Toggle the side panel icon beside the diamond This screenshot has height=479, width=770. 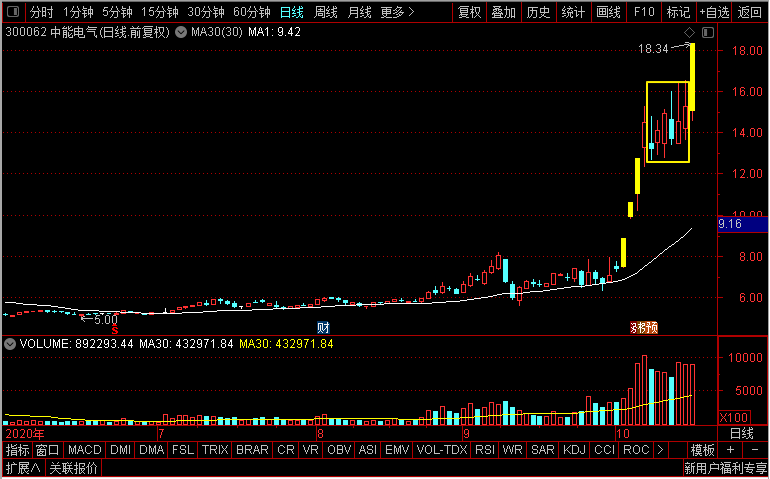[x=708, y=33]
